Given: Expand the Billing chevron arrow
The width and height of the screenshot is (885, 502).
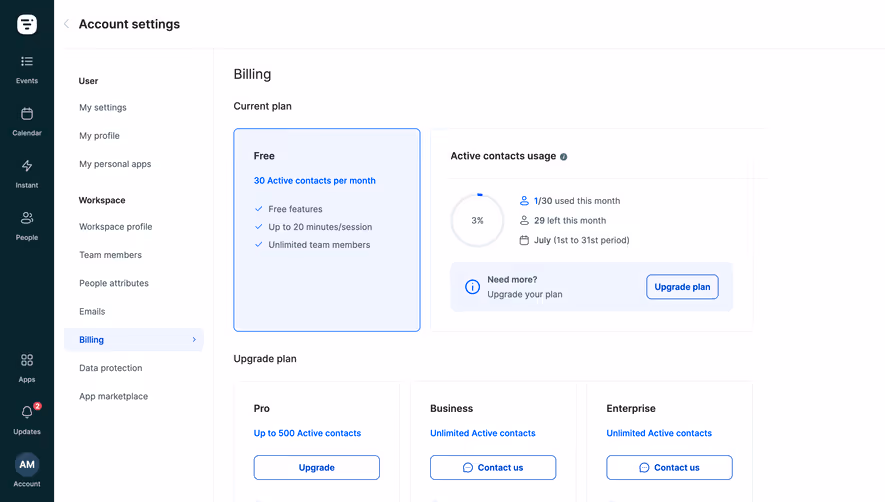Looking at the screenshot, I should 194,339.
